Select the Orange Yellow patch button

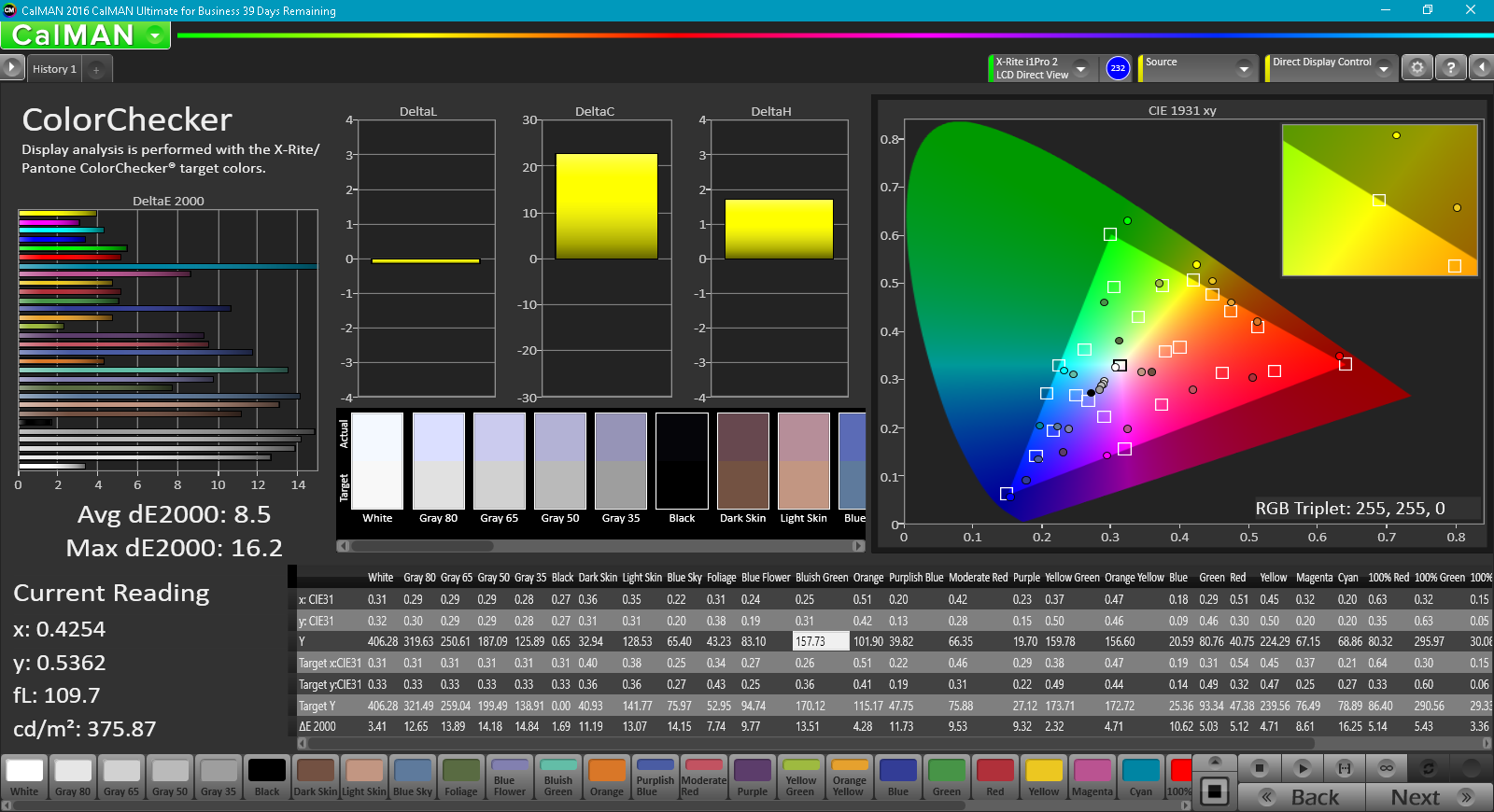point(850,777)
